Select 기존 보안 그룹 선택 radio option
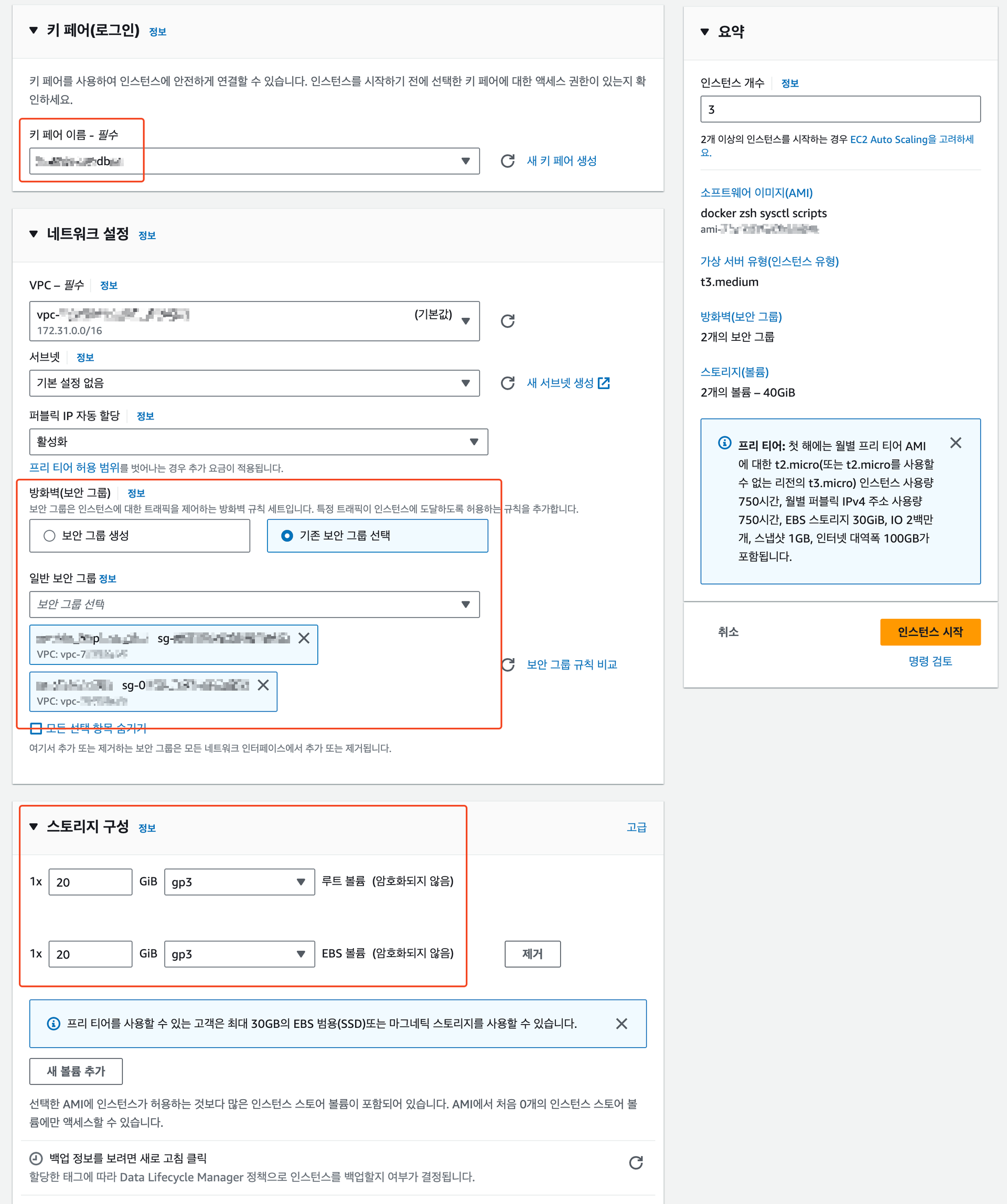Viewport: 1007px width, 1204px height. (x=287, y=535)
